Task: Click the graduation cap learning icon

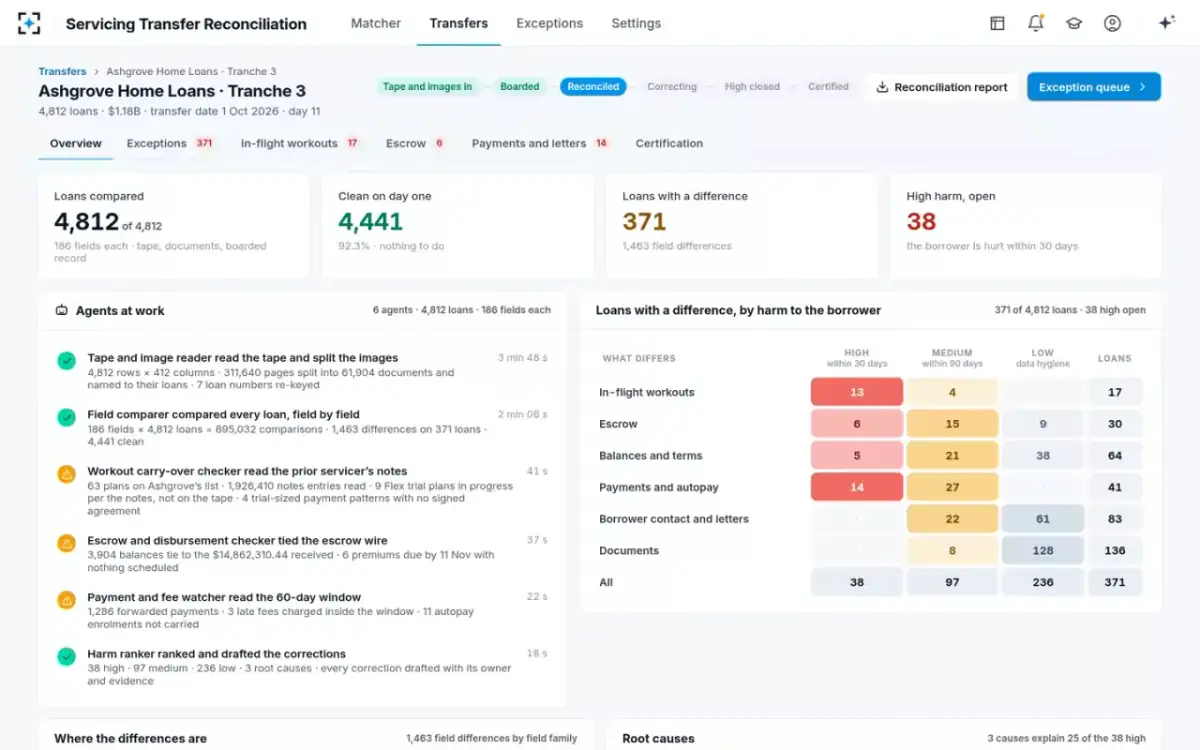Action: (1074, 23)
